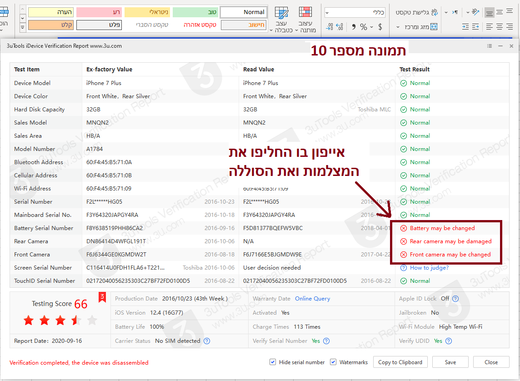Apply the pink 'רע' cell style
The image size is (520, 381).
click(x=99, y=12)
